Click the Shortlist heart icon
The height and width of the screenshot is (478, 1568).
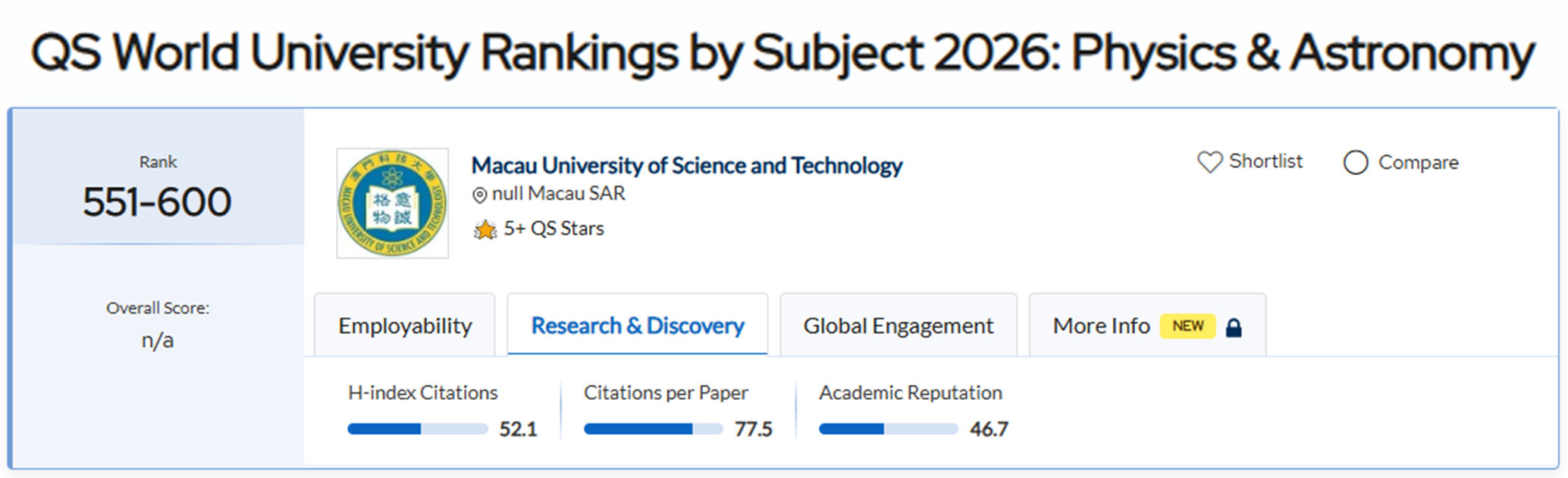coord(1209,162)
